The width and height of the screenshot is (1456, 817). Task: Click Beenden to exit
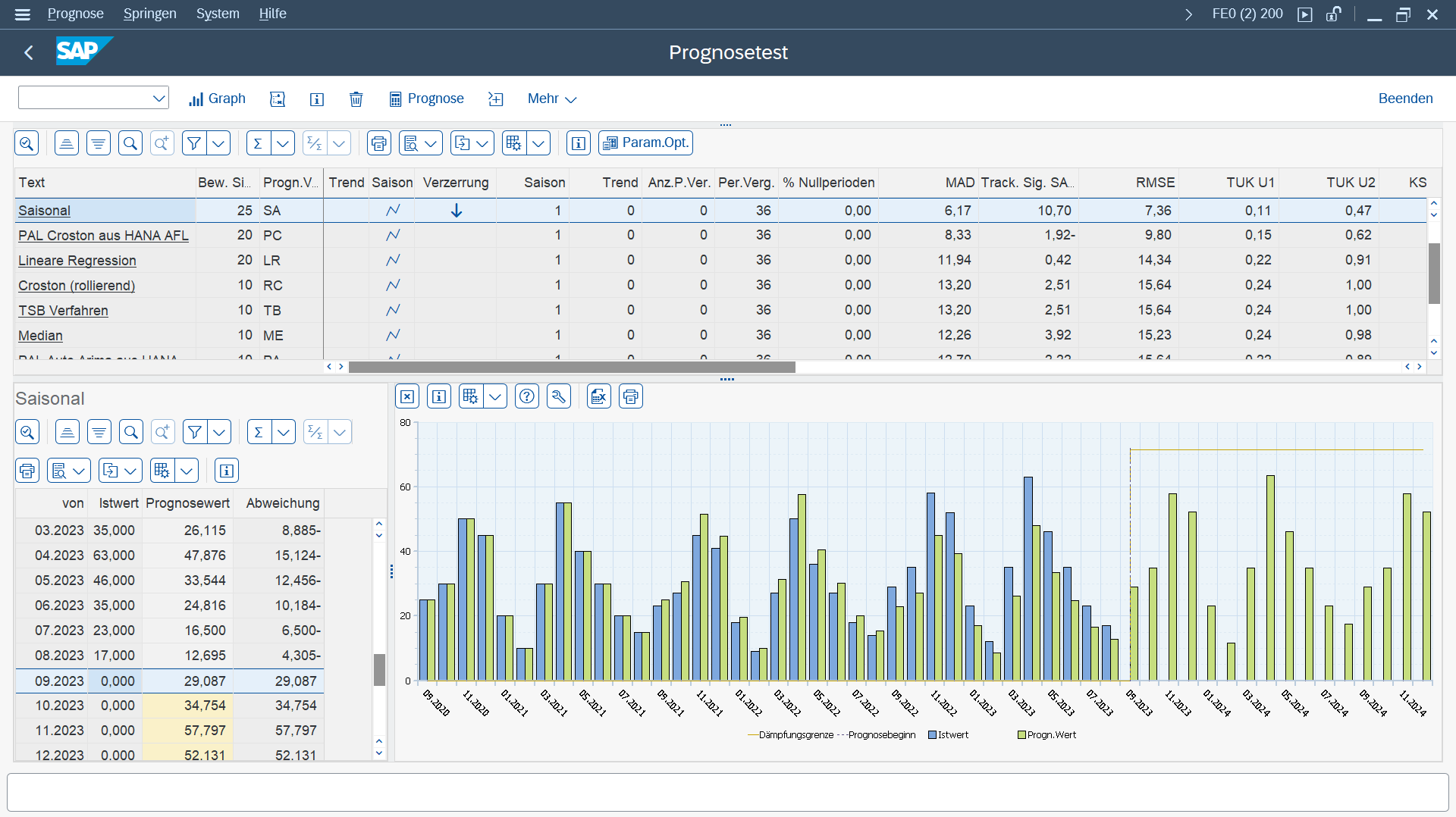click(1405, 99)
